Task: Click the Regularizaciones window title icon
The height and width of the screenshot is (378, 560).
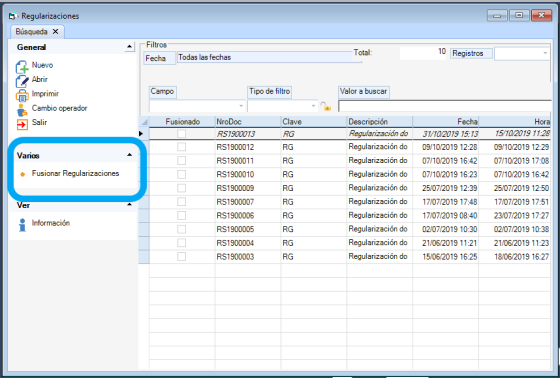Action: (13, 16)
